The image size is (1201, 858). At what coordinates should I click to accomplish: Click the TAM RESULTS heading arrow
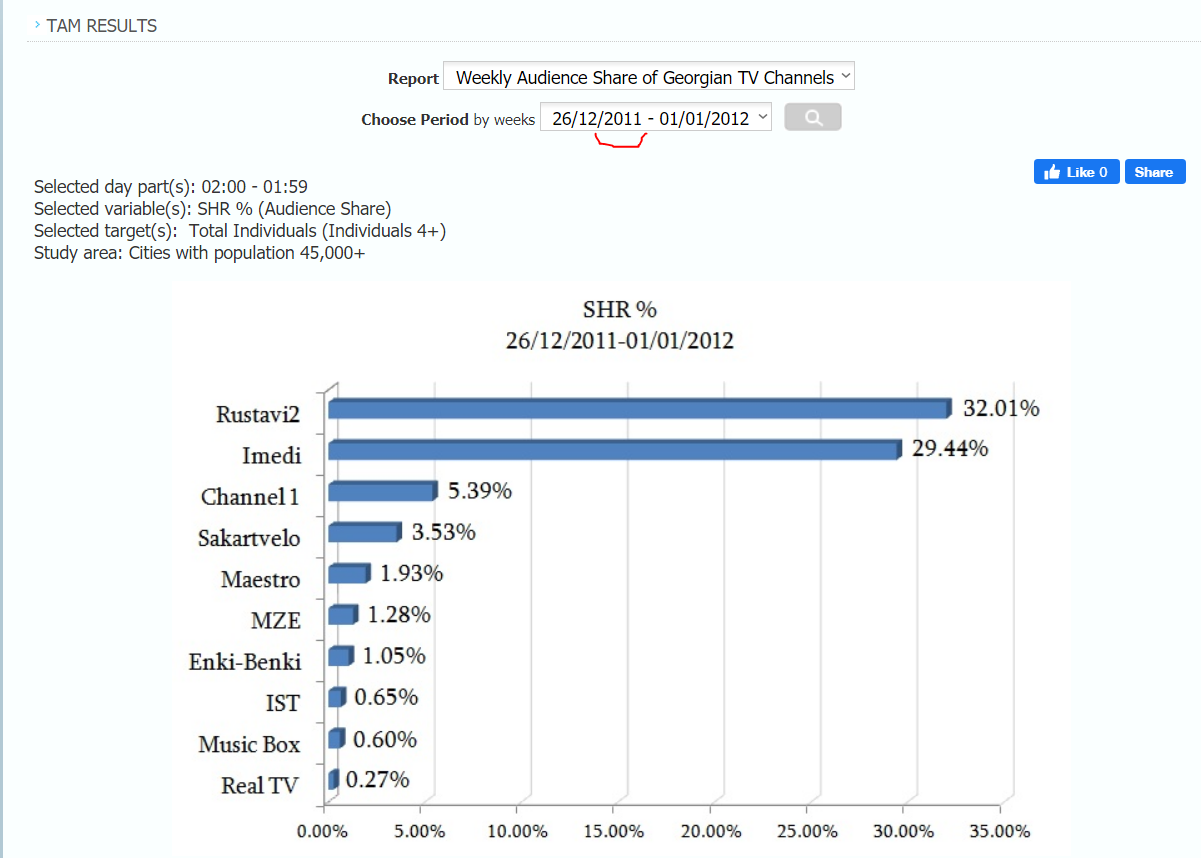click(37, 25)
